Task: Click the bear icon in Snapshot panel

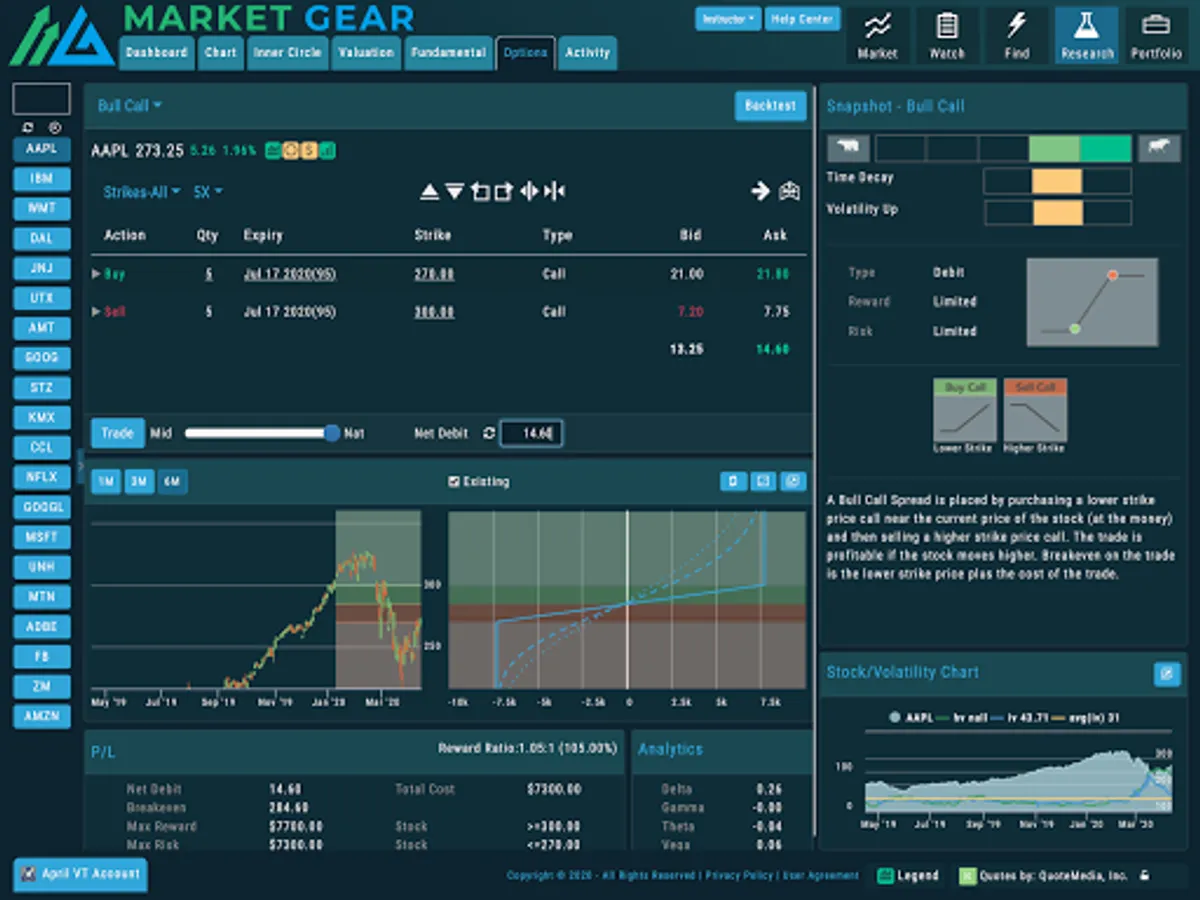Action: [x=849, y=148]
